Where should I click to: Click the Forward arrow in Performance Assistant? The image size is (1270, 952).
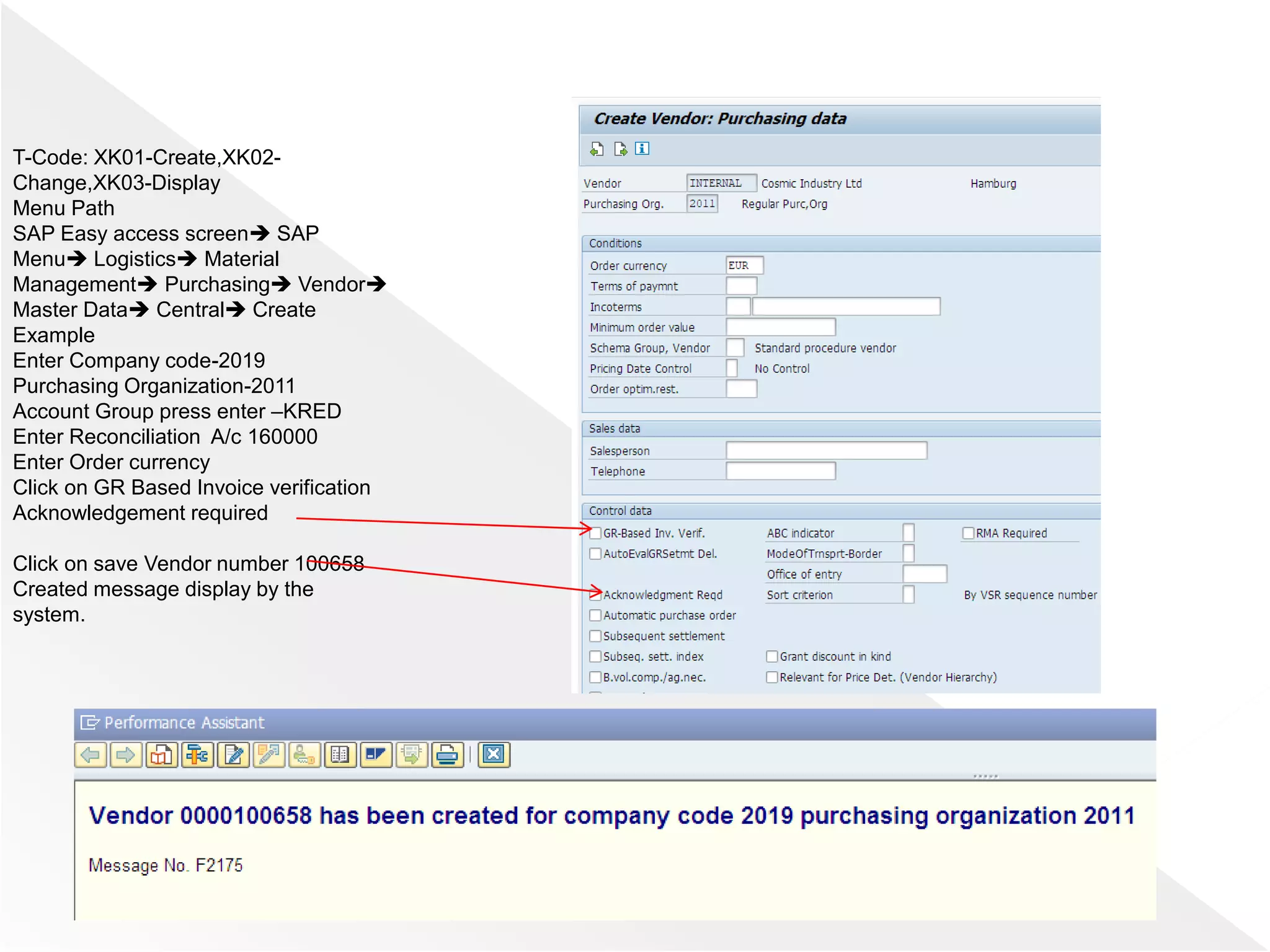[126, 755]
